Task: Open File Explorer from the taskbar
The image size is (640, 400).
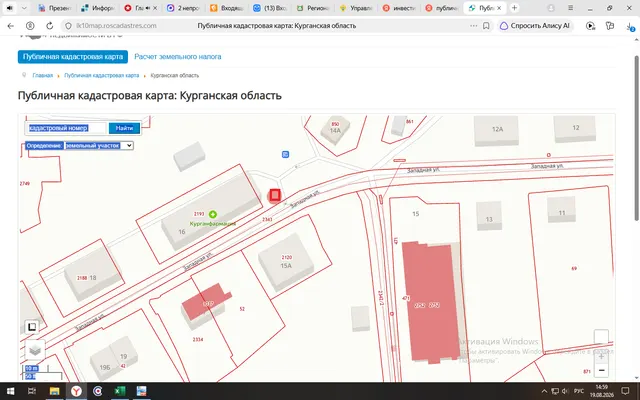Action: click(54, 391)
